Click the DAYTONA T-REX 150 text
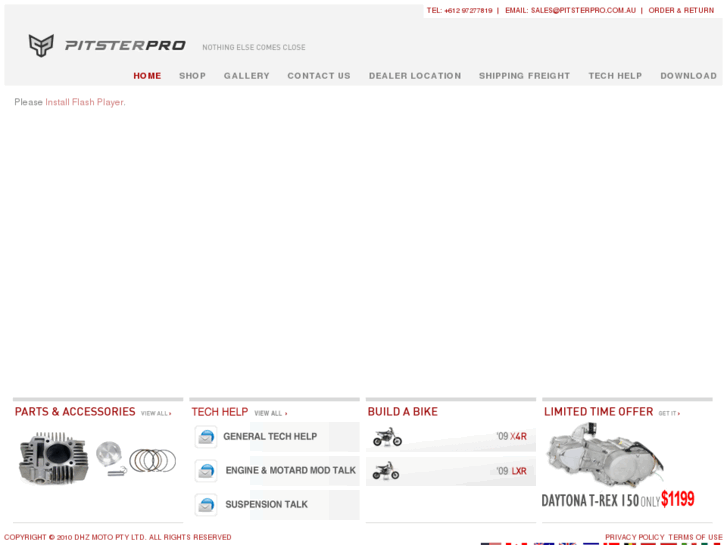This screenshot has height=545, width=727. pos(590,500)
